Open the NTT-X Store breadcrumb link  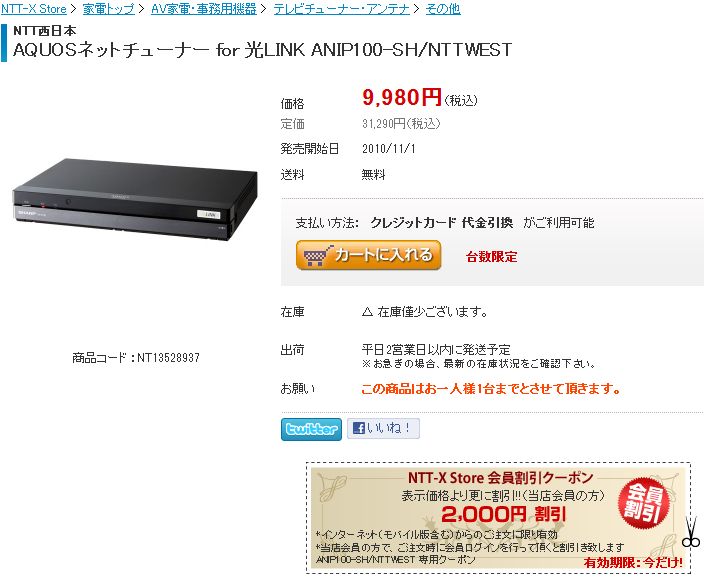(33, 9)
